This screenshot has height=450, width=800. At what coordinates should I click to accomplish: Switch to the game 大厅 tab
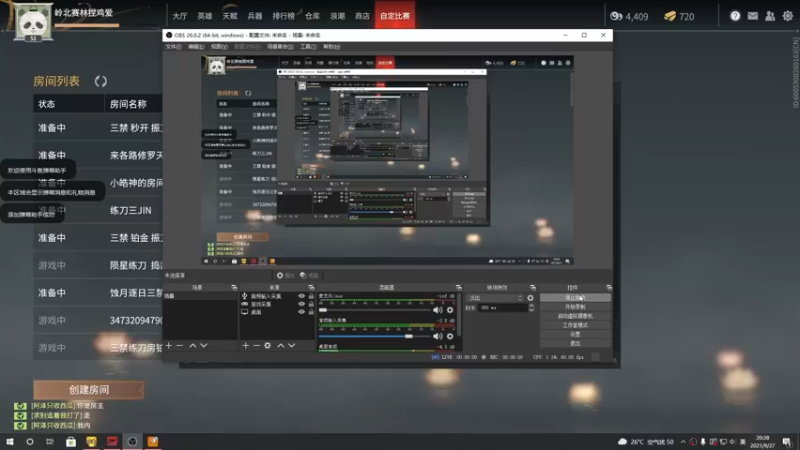pyautogui.click(x=180, y=16)
